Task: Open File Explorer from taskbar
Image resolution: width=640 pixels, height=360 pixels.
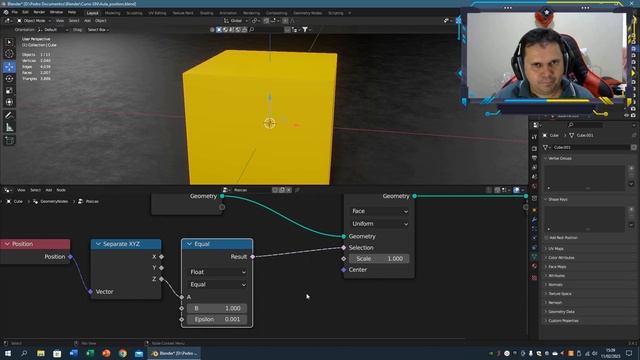Action: point(40,353)
